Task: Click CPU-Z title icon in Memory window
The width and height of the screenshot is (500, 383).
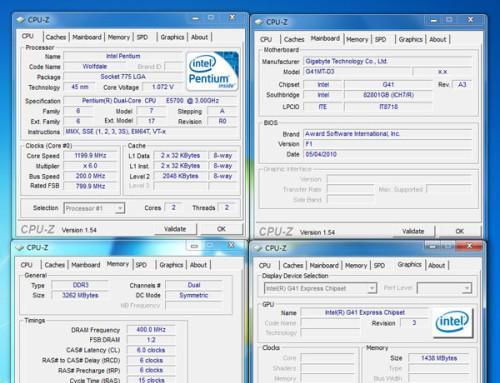Action: (20, 248)
